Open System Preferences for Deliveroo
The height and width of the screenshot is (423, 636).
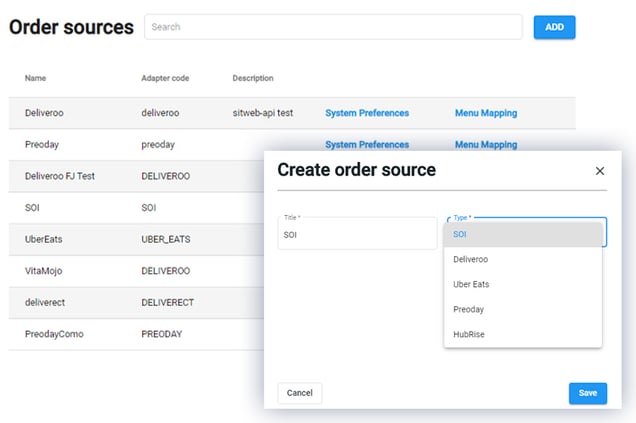[367, 113]
